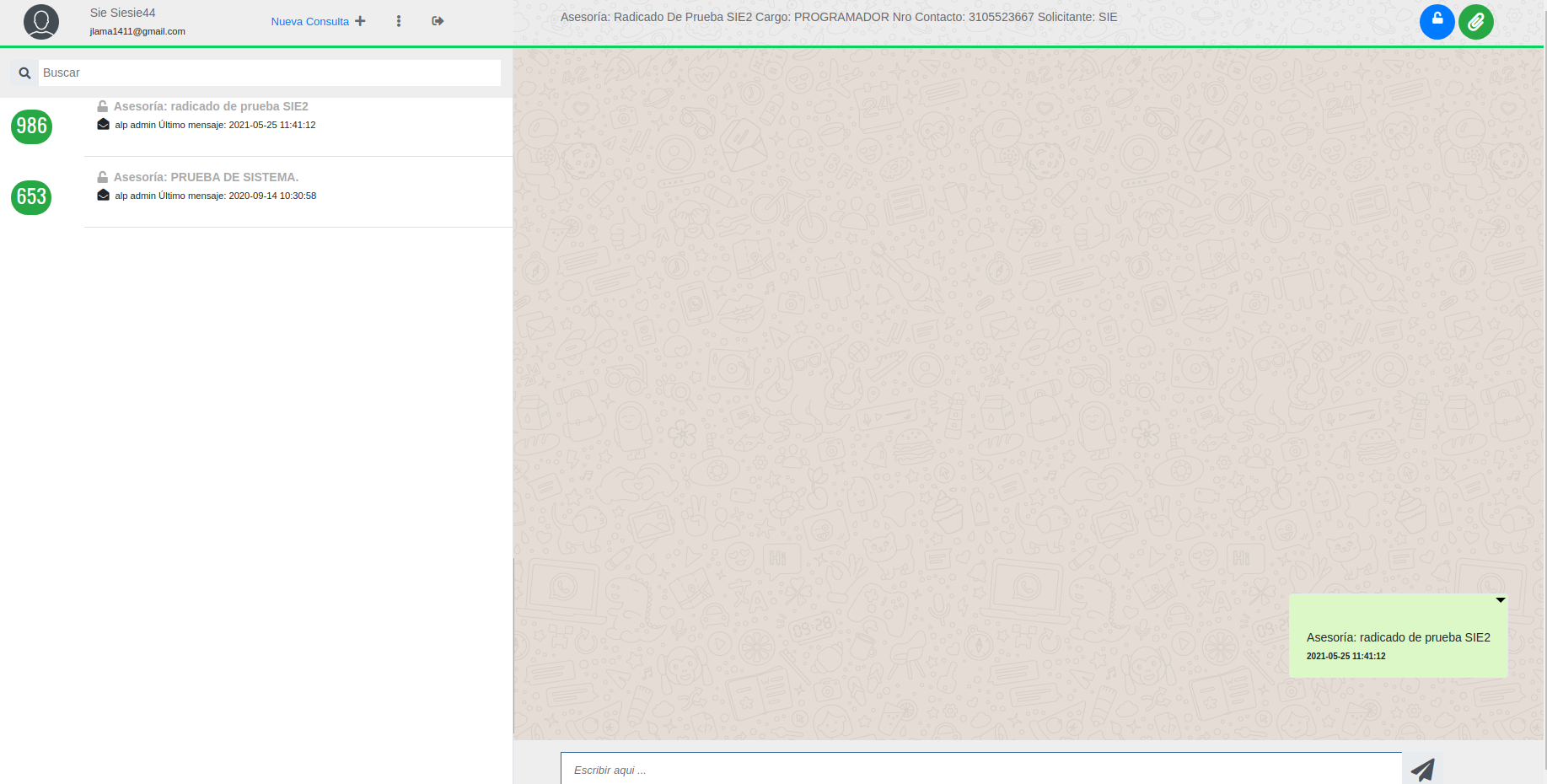This screenshot has height=784, width=1547.
Task: Click the logout arrow icon
Action: click(438, 21)
